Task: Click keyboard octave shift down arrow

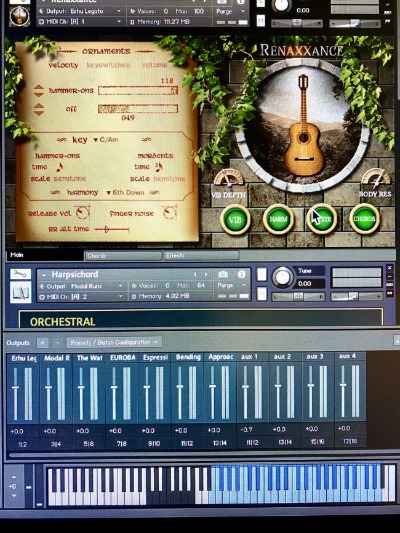Action: click(14, 496)
